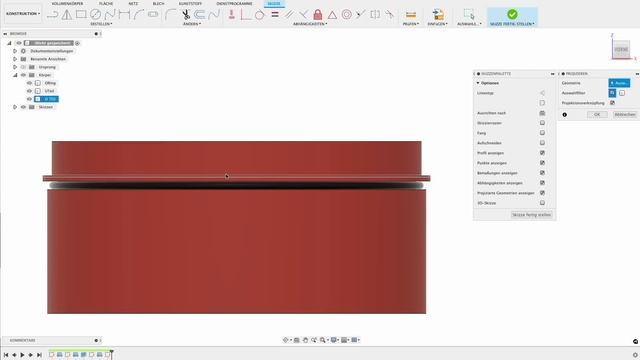Click Abbrechen in the Projizieren dialog

625,115
